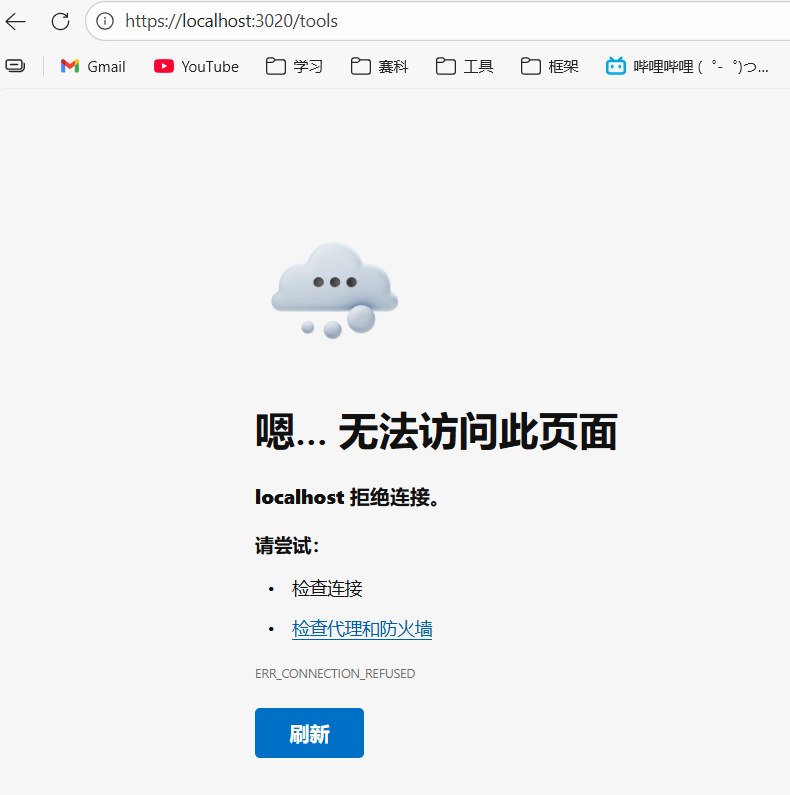Open the 工具 bookmark folder
Screen dimensions: 790x795
(x=464, y=66)
